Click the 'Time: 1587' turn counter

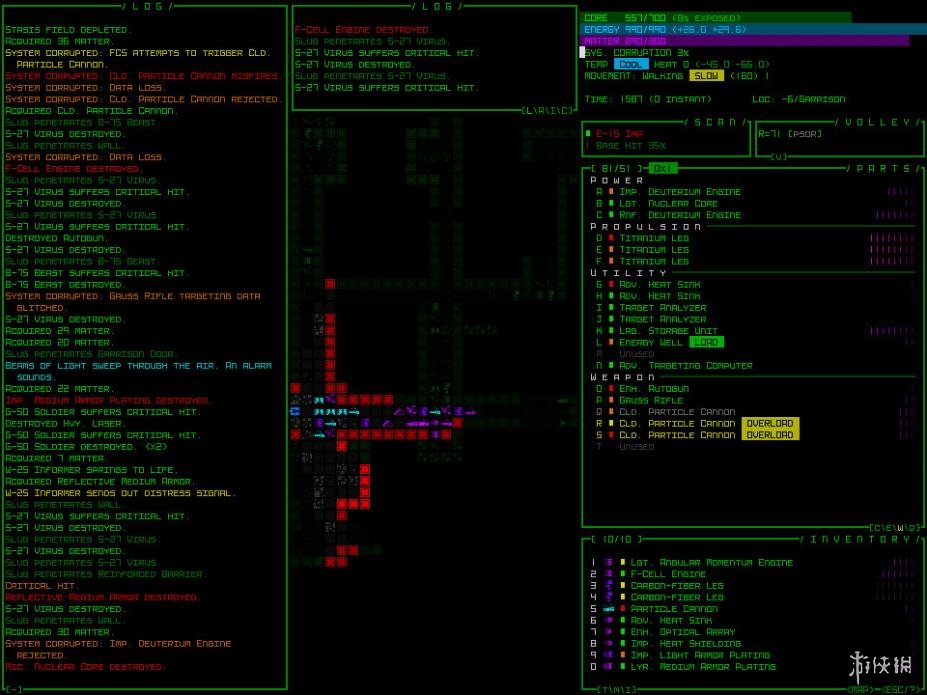pyautogui.click(x=614, y=99)
